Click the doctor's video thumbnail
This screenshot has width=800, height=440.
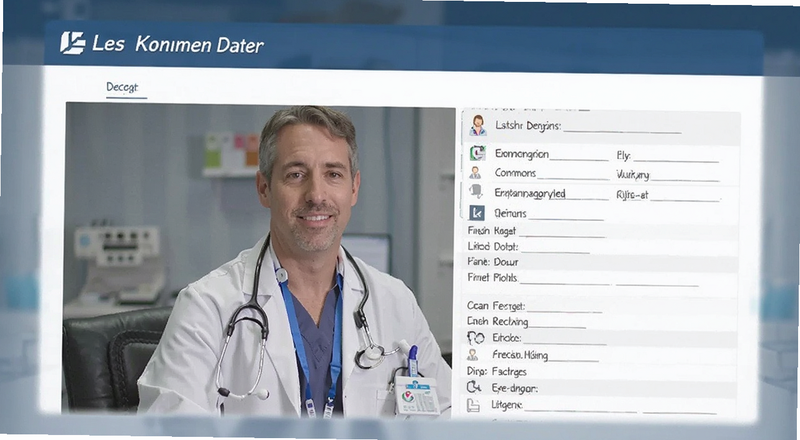[259, 259]
